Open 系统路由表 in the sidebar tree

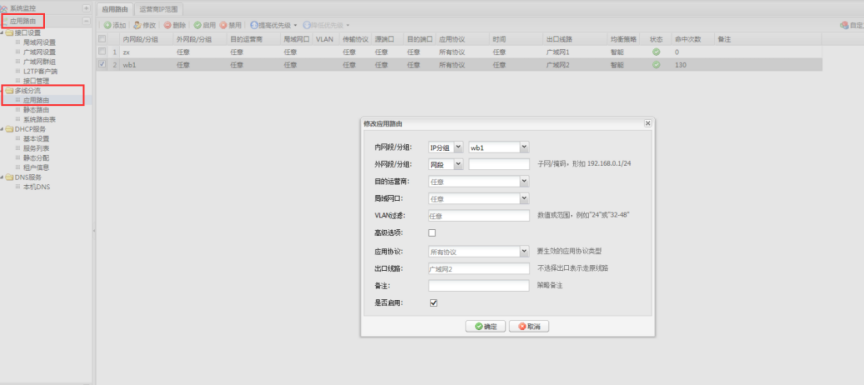pyautogui.click(x=39, y=119)
